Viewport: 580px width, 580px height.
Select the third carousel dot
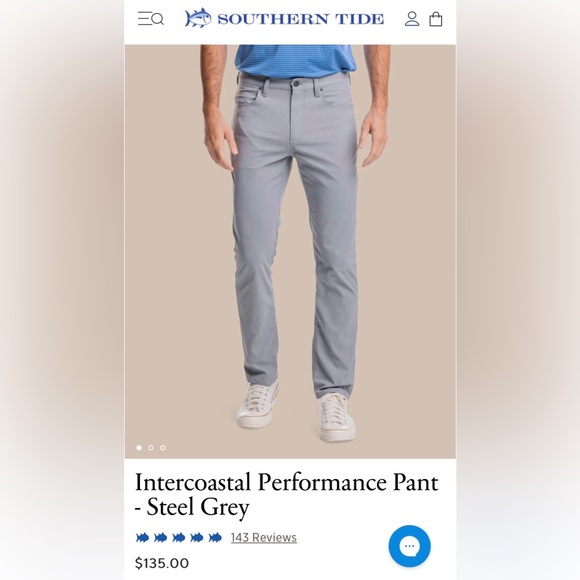[x=163, y=448]
